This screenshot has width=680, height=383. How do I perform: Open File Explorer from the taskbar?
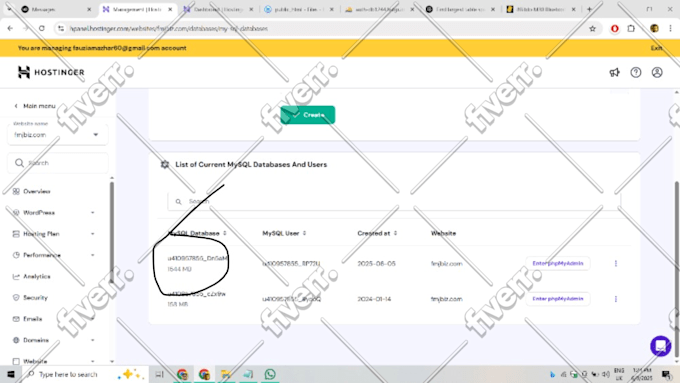coord(226,374)
